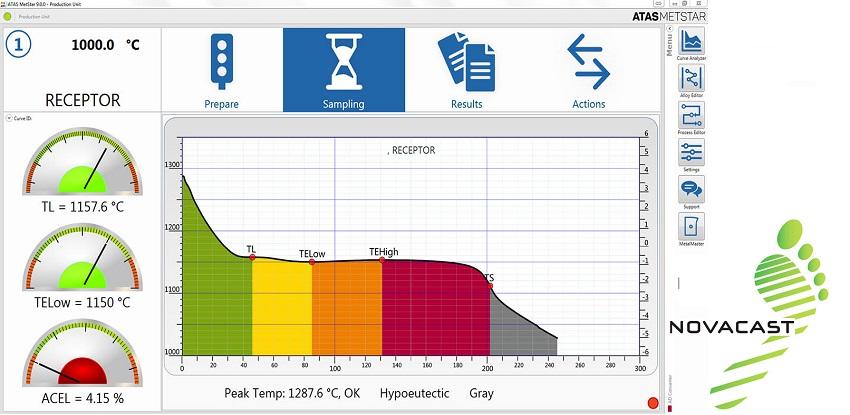Viewport: 850px width, 415px height.
Task: Click the TEHigh marker on the curve
Action: pyautogui.click(x=382, y=260)
